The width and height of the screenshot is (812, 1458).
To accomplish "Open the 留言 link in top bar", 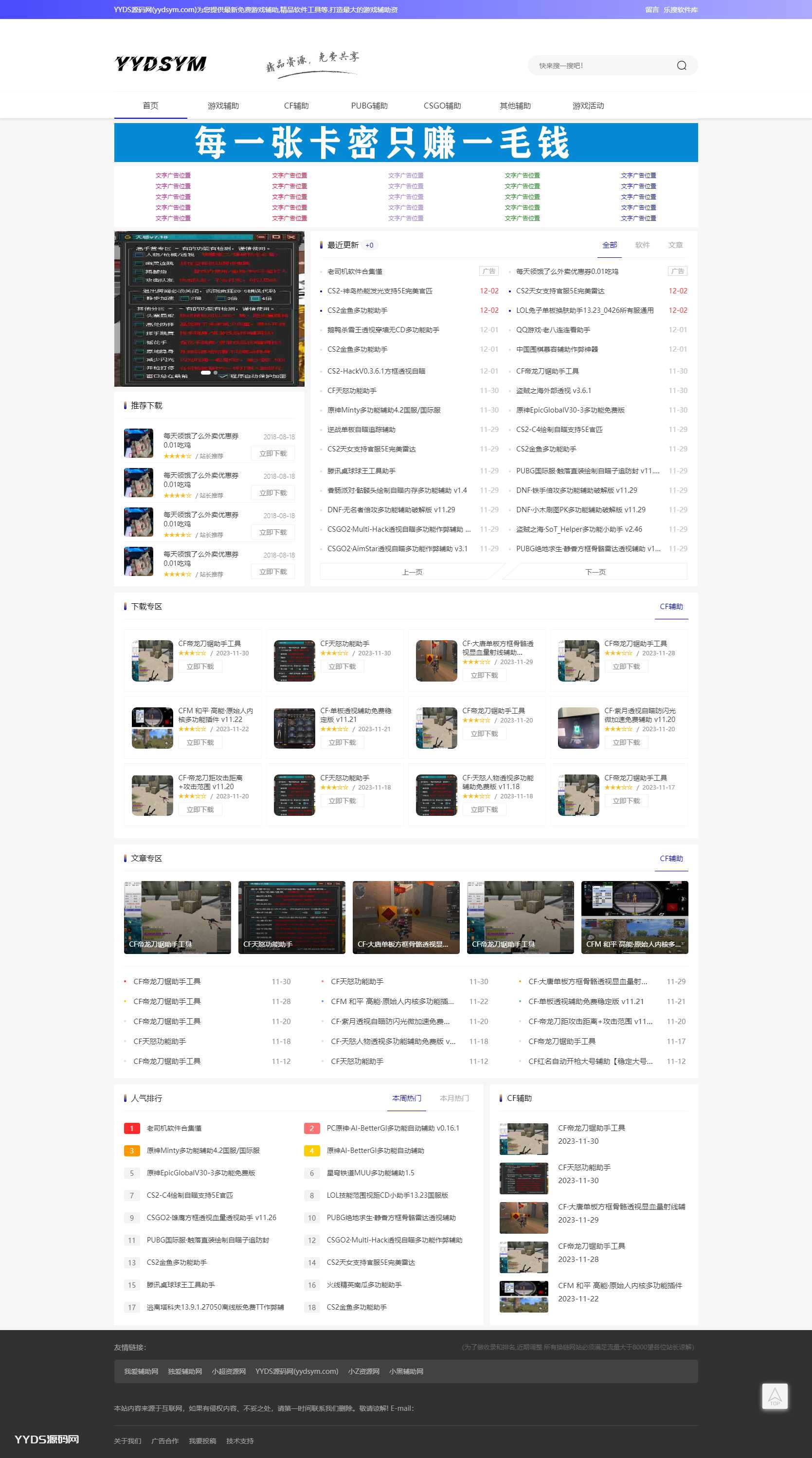I will (x=651, y=10).
